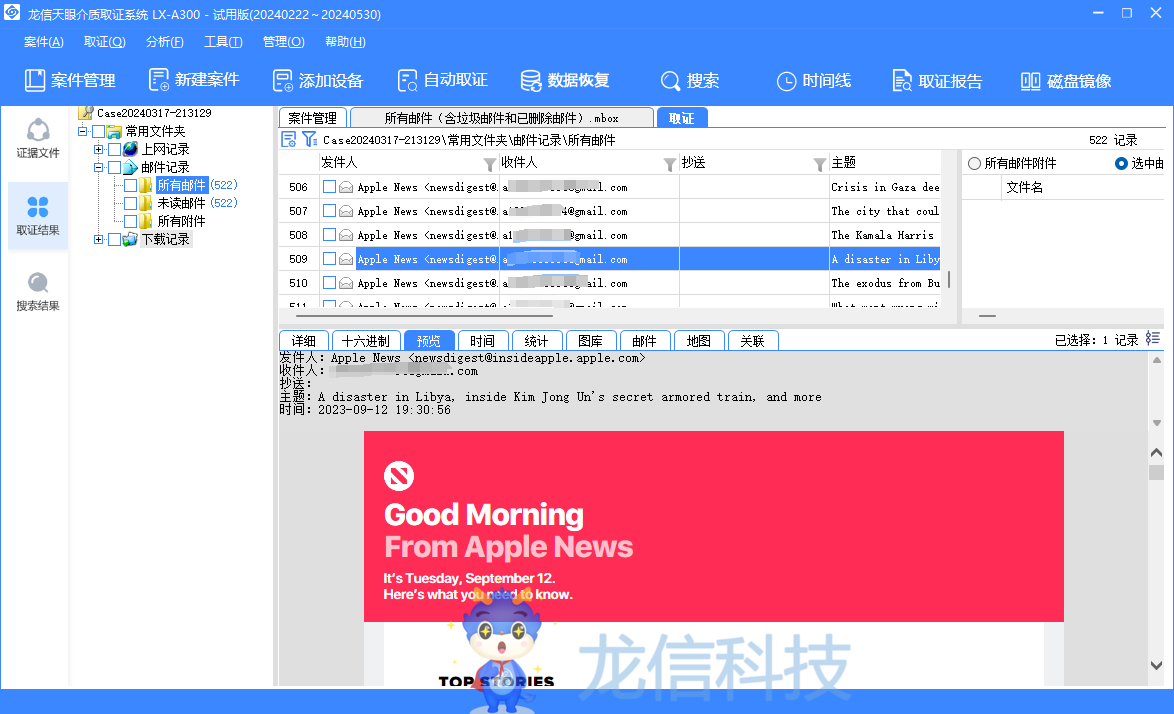Switch to the 取证 tab
This screenshot has height=714, width=1174.
click(681, 118)
